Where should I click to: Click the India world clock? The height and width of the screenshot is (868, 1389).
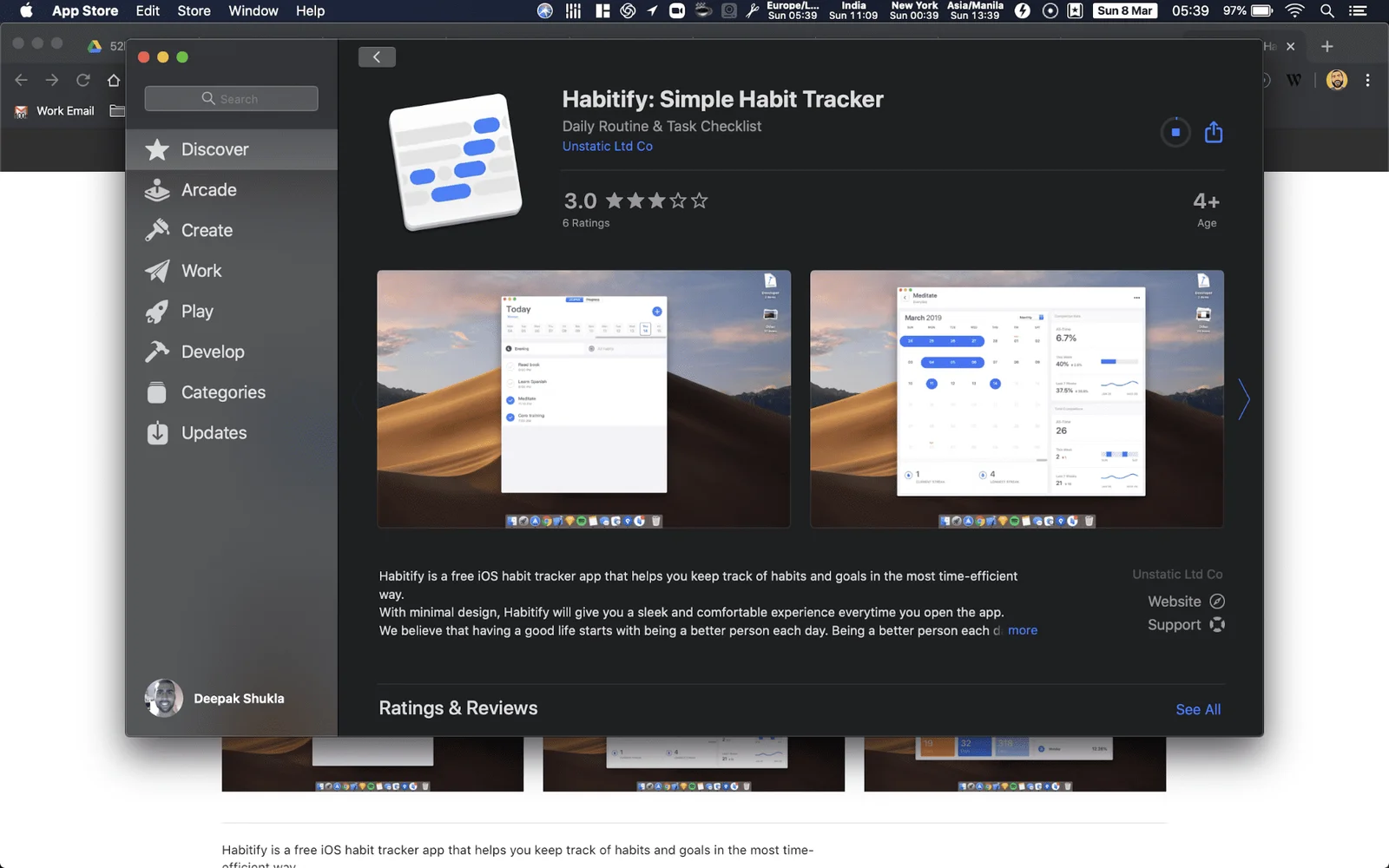pyautogui.click(x=853, y=10)
